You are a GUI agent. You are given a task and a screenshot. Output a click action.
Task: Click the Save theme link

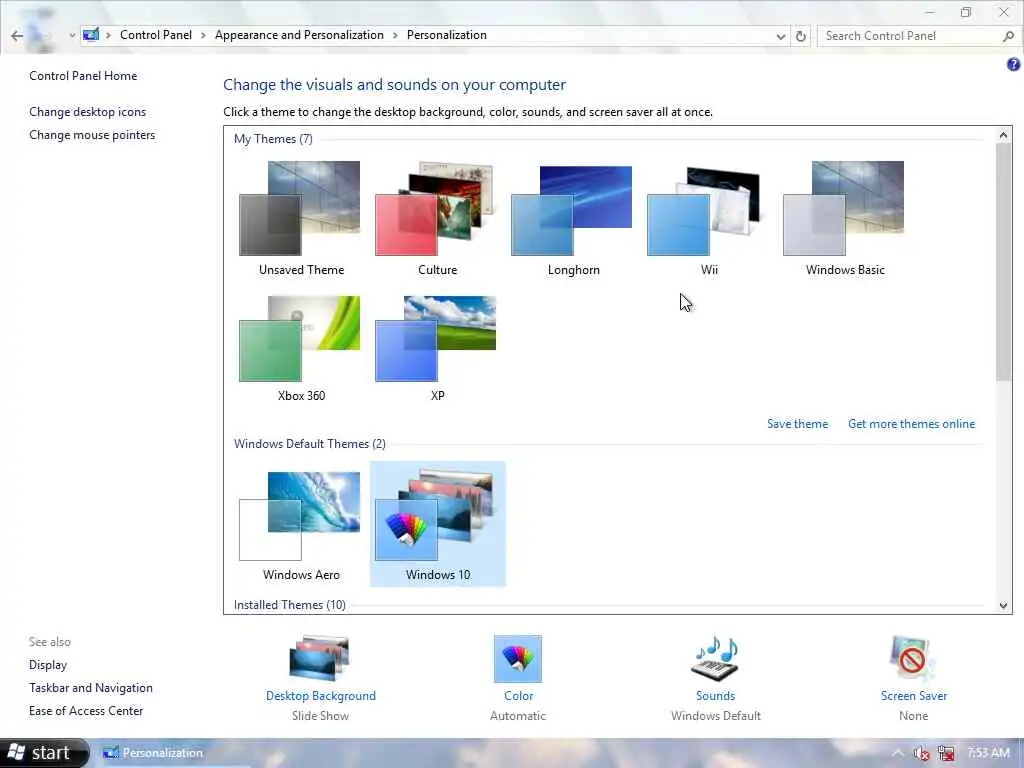797,424
